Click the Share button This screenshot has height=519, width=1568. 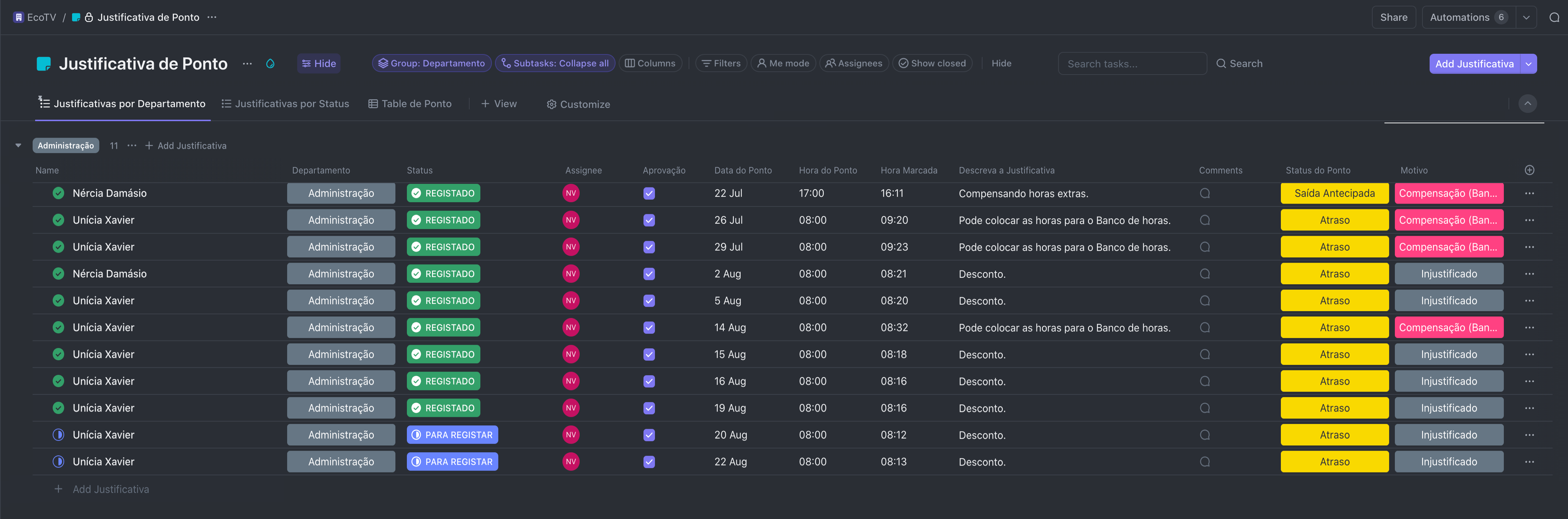pos(1393,17)
